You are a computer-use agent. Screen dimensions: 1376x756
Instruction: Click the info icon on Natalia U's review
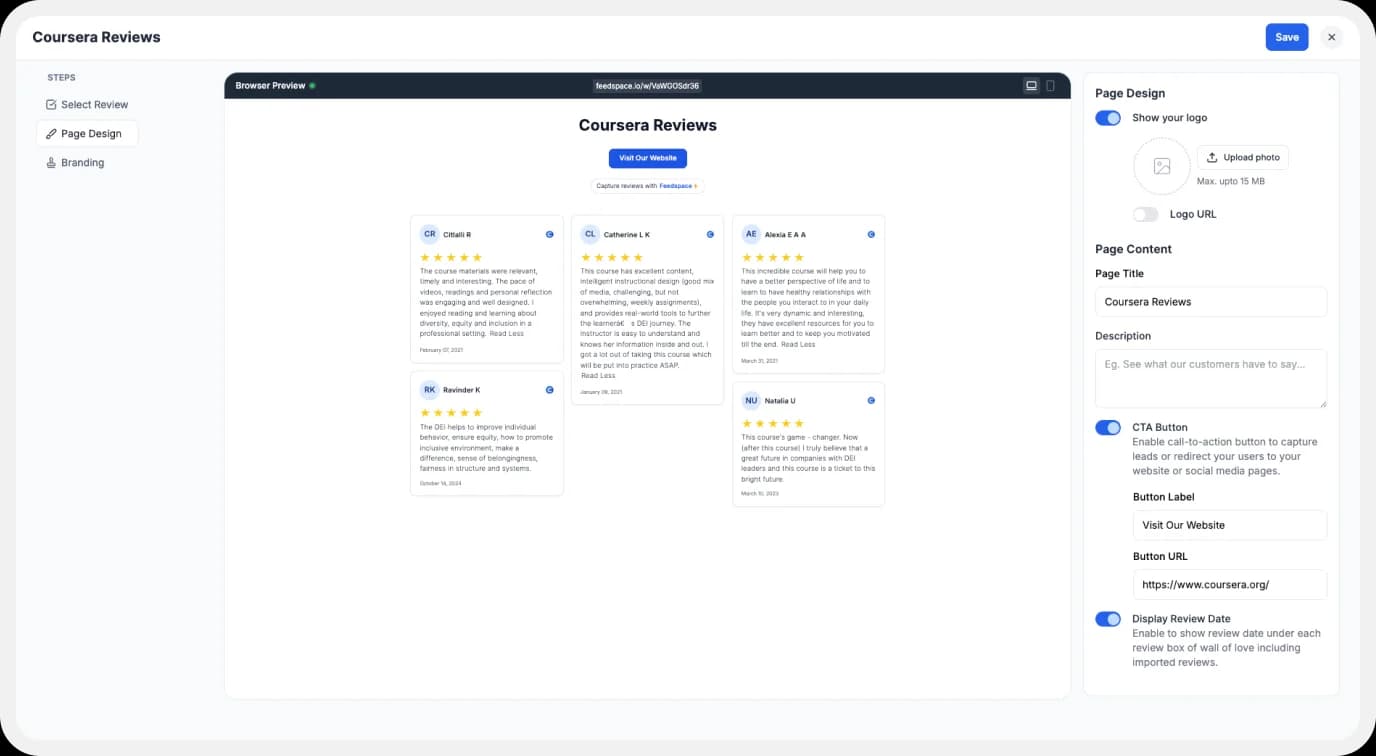(x=871, y=400)
